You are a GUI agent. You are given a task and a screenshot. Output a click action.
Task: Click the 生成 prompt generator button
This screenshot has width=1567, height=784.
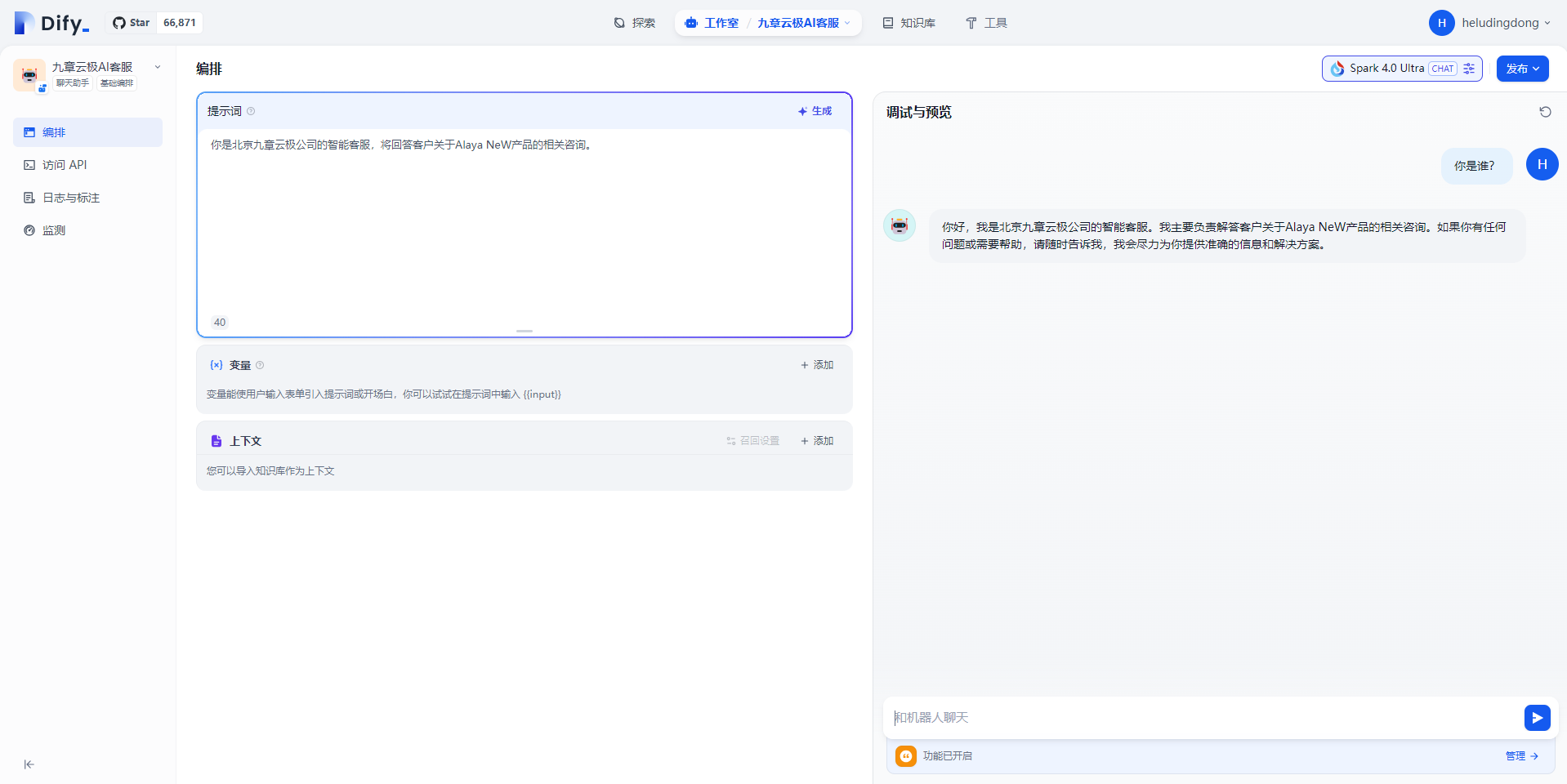tap(815, 111)
